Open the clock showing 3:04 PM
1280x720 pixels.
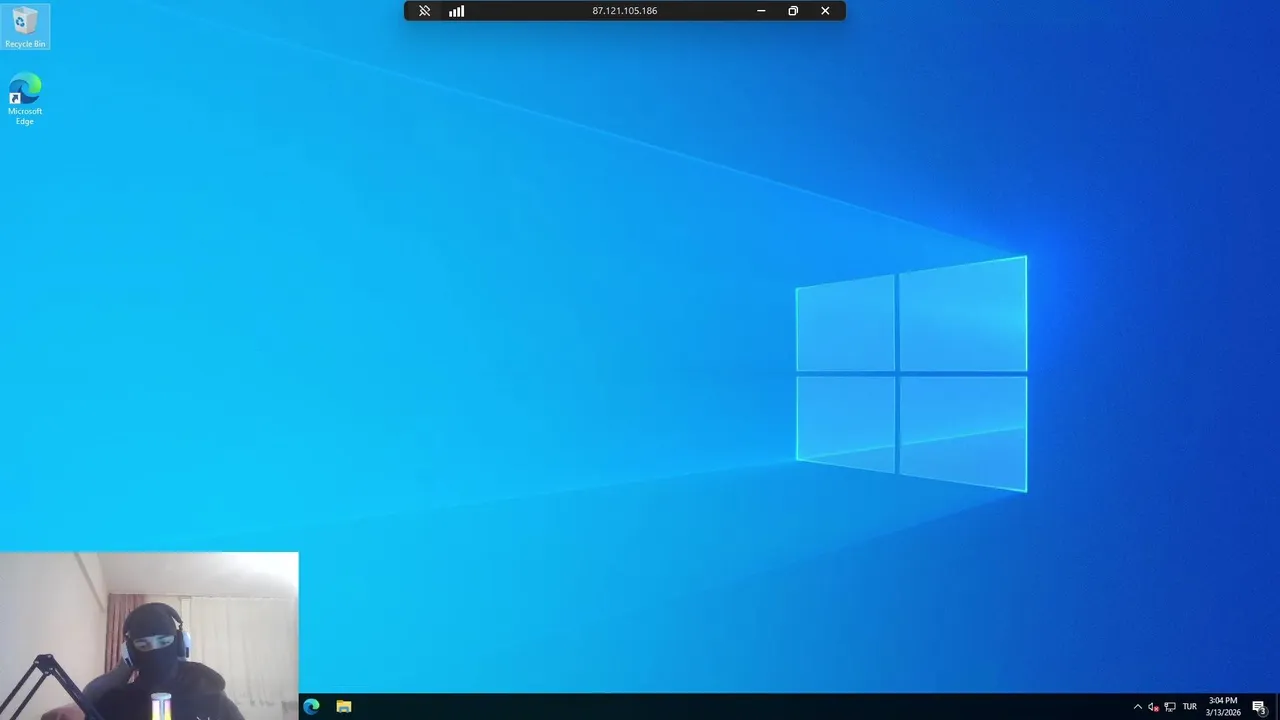tap(1223, 707)
